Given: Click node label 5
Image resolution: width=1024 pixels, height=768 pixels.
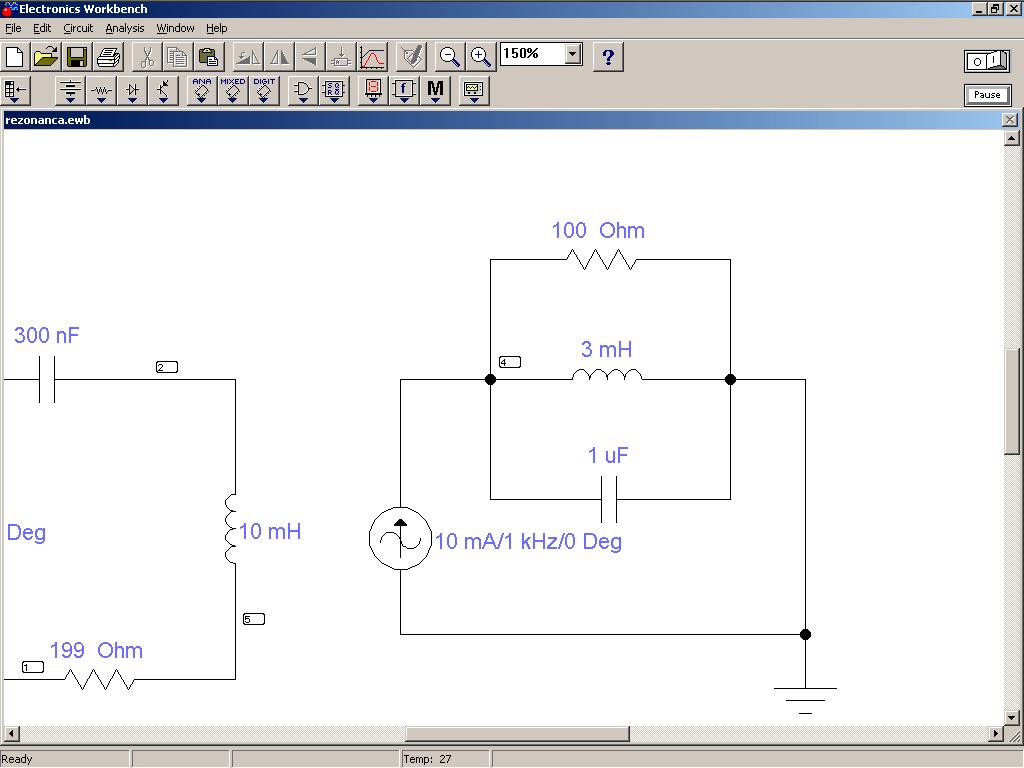Looking at the screenshot, I should click(254, 619).
